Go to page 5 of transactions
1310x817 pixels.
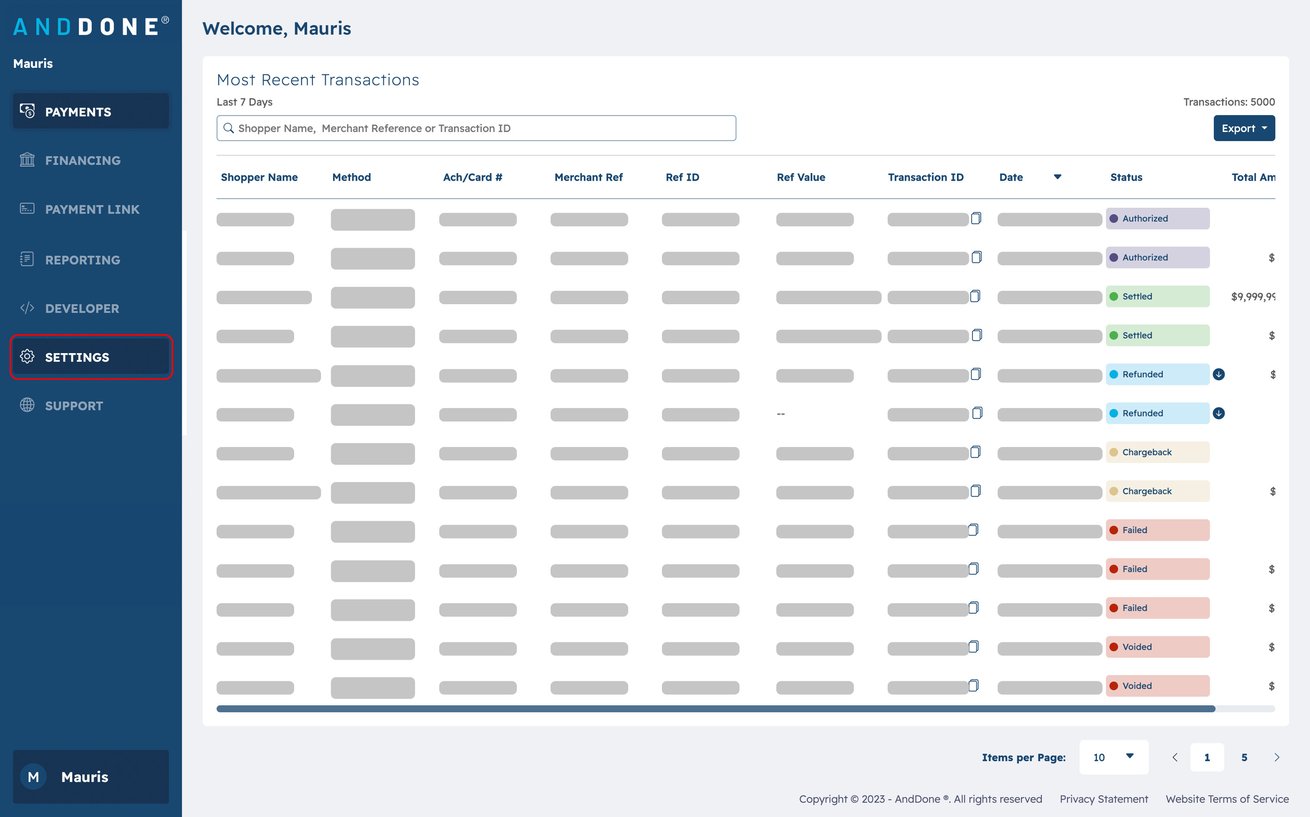1244,757
